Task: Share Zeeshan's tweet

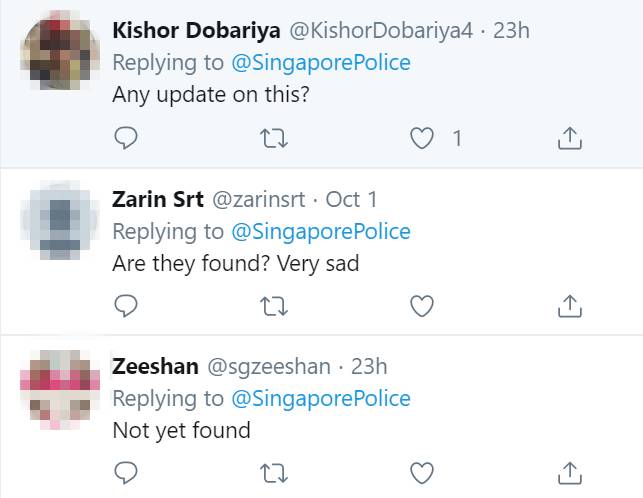Action: point(569,471)
